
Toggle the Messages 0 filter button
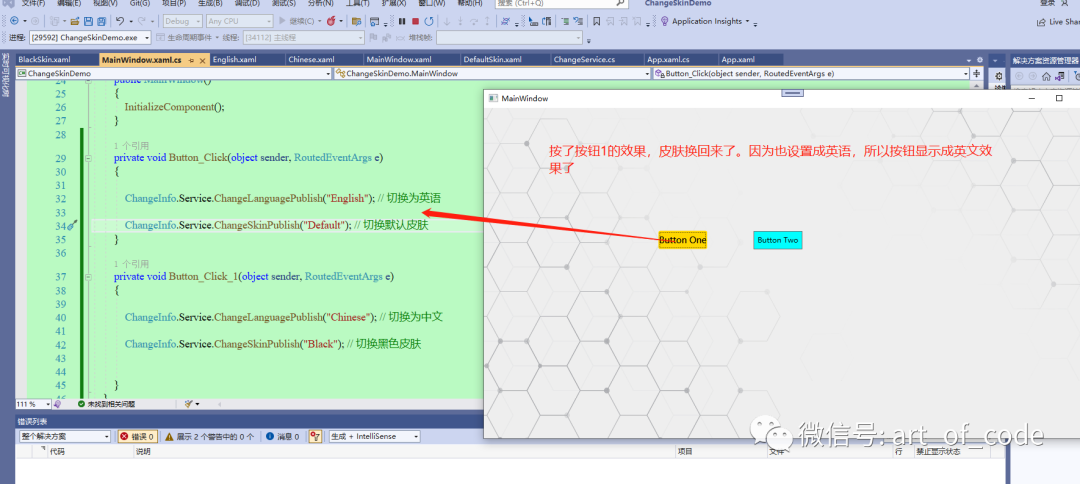tap(282, 436)
